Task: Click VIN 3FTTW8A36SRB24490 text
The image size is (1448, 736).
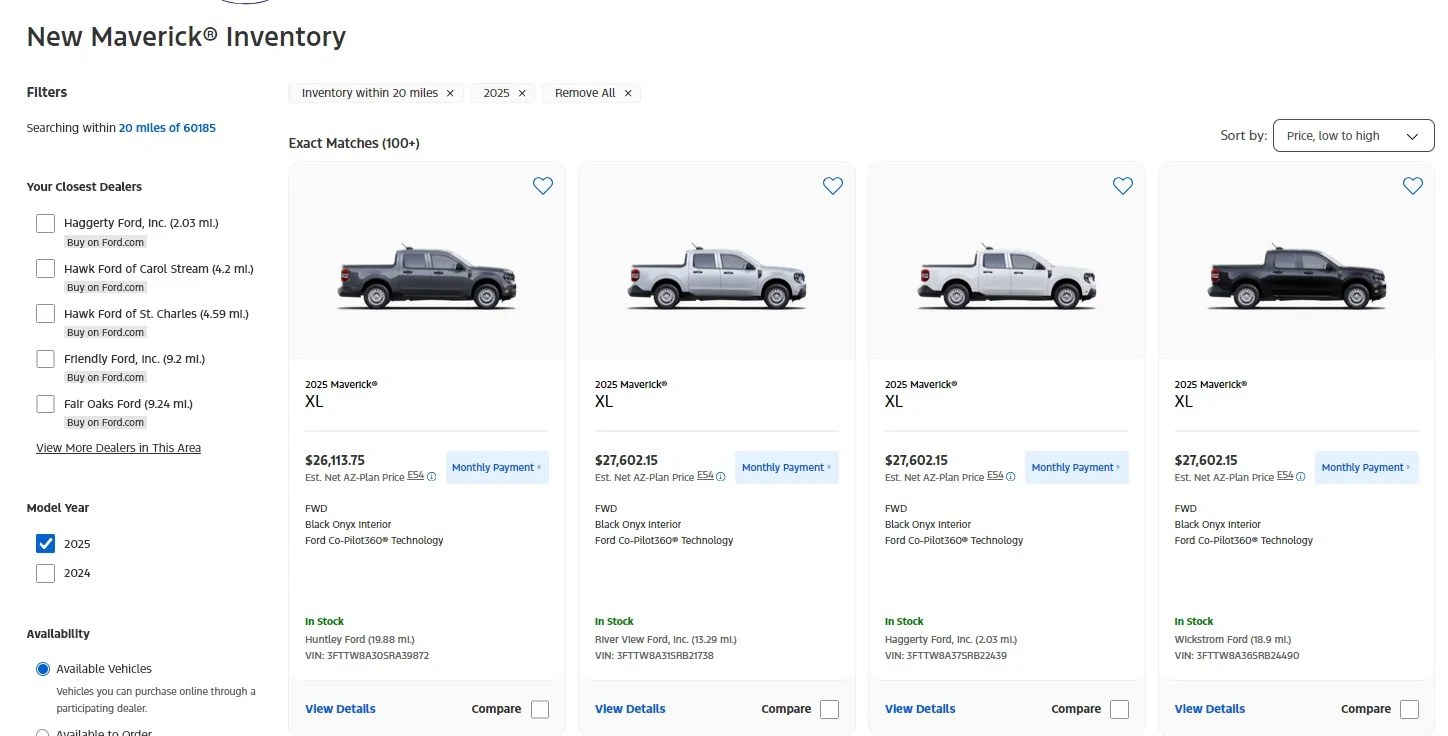Action: pyautogui.click(x=1237, y=656)
